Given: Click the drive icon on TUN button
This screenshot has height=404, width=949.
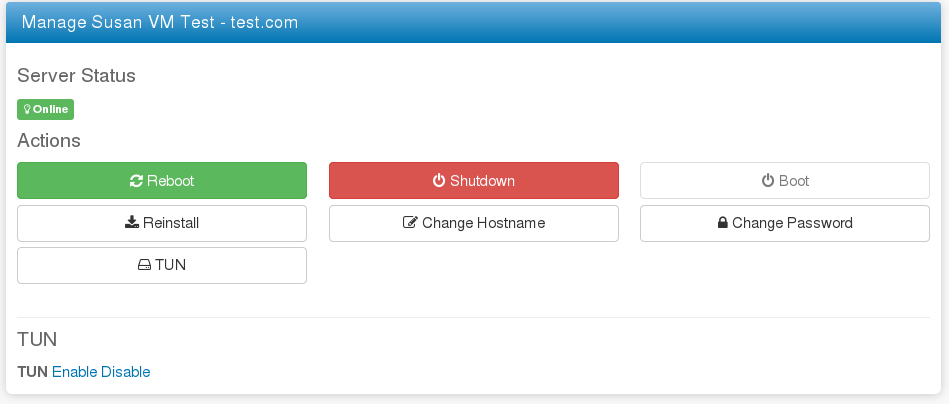Looking at the screenshot, I should (x=144, y=265).
